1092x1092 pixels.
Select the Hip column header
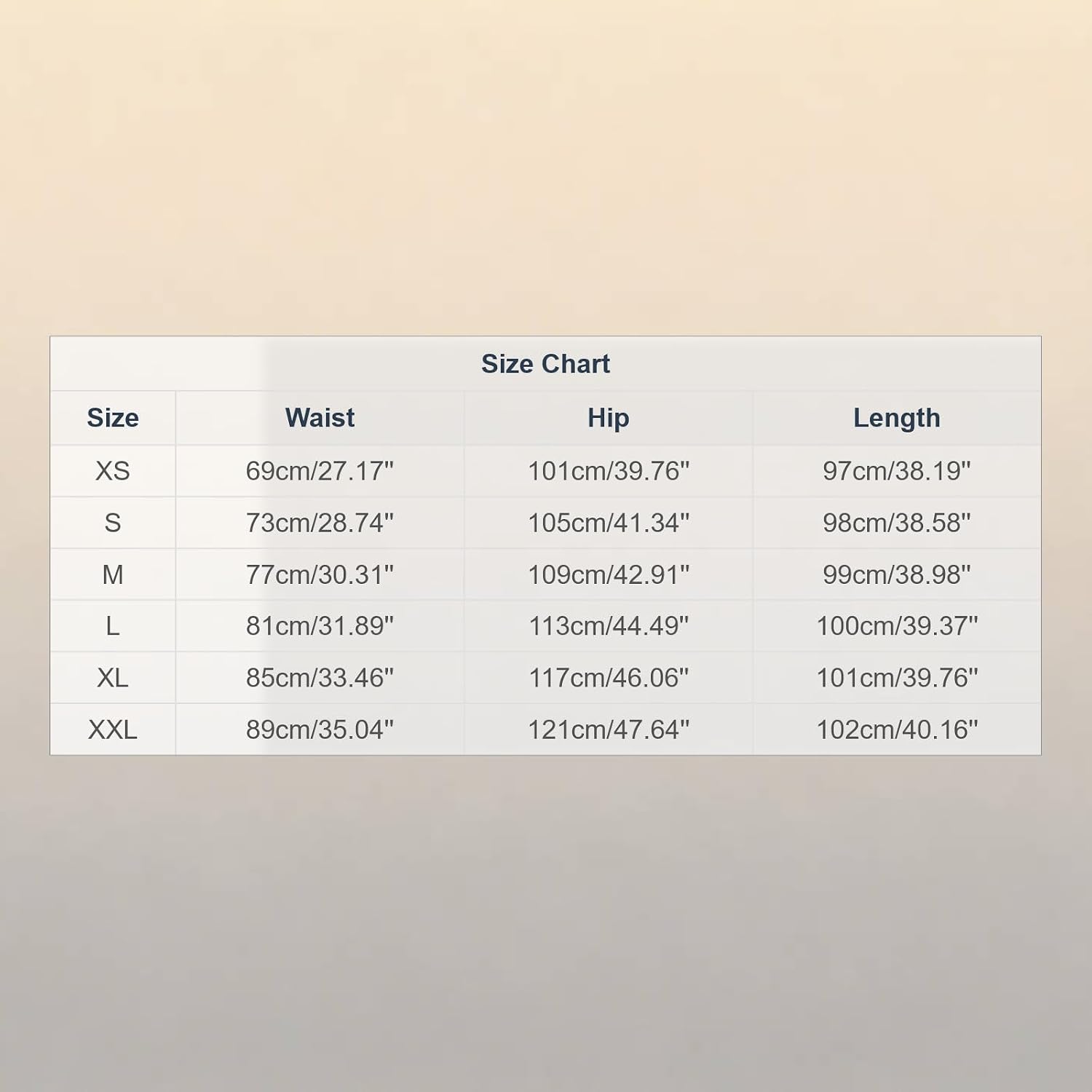(x=609, y=418)
